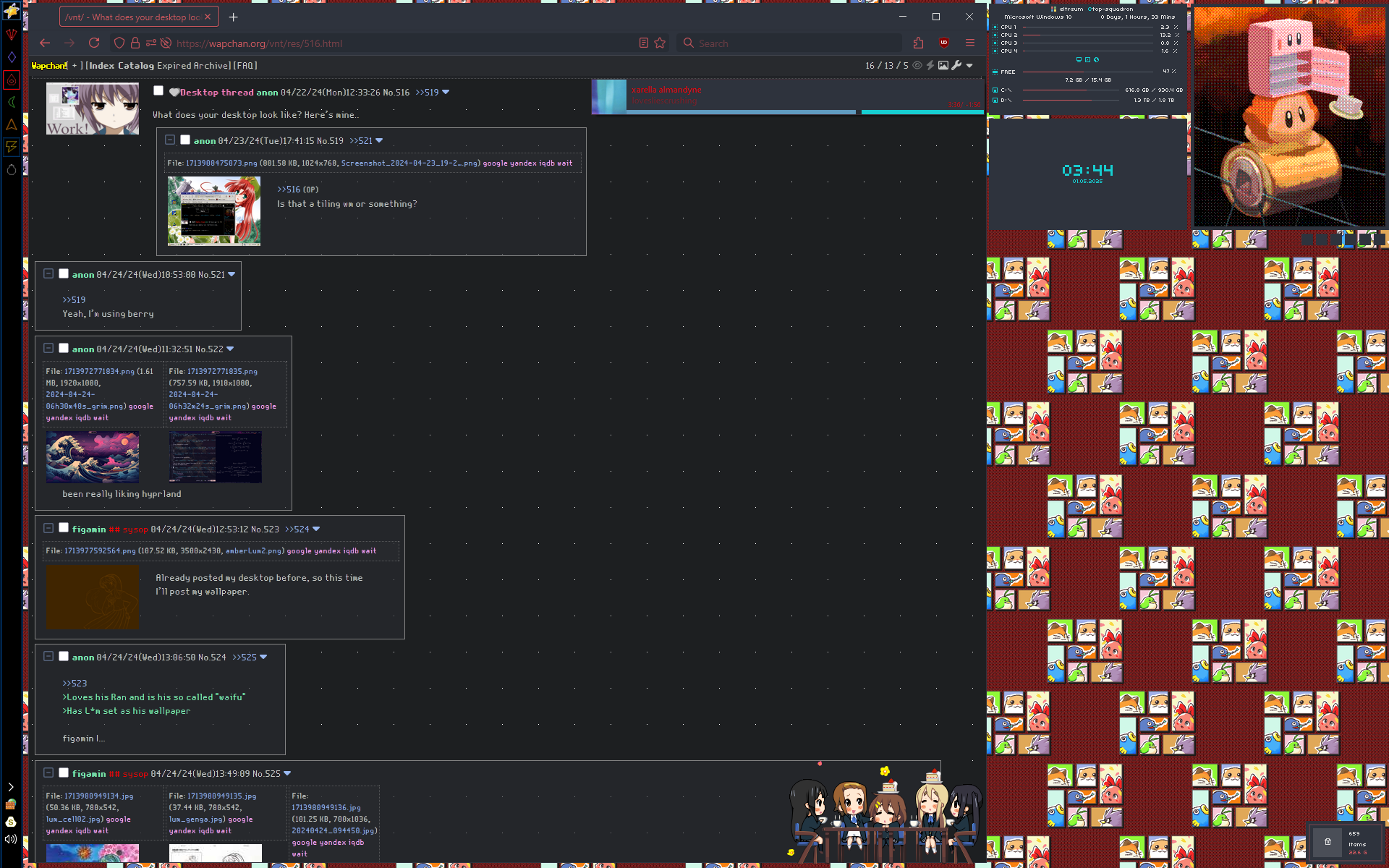Screen dimensions: 1389x868
Task: Click the browser reload button
Action: click(x=94, y=43)
